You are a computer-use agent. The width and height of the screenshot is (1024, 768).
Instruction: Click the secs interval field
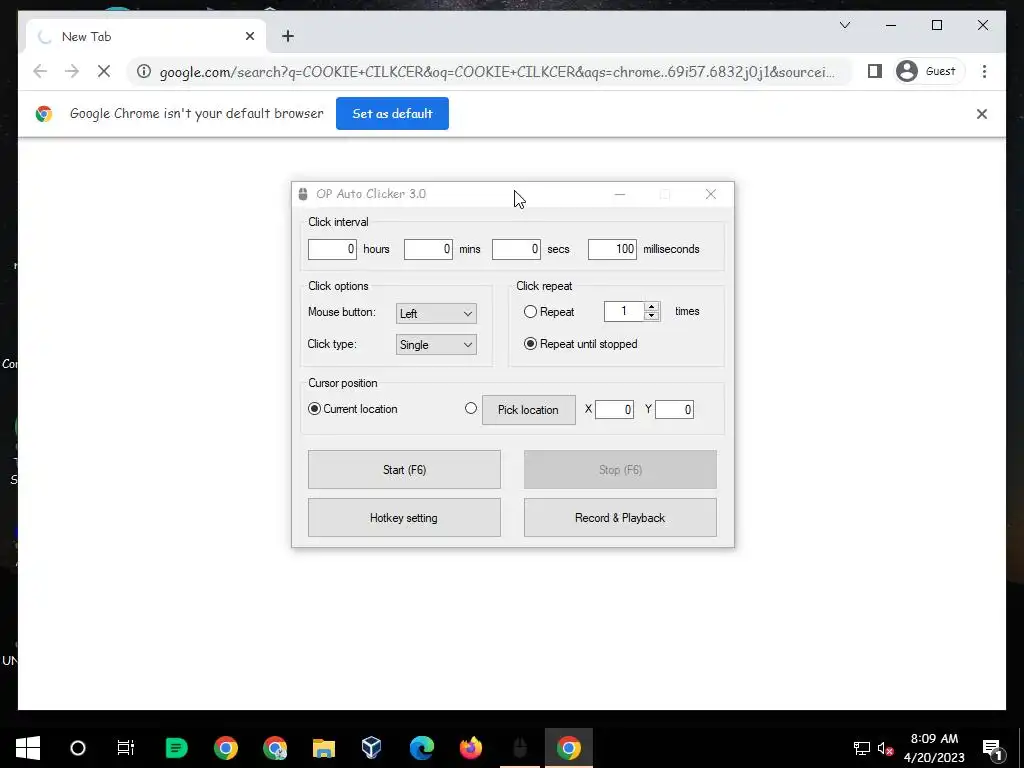pos(516,249)
